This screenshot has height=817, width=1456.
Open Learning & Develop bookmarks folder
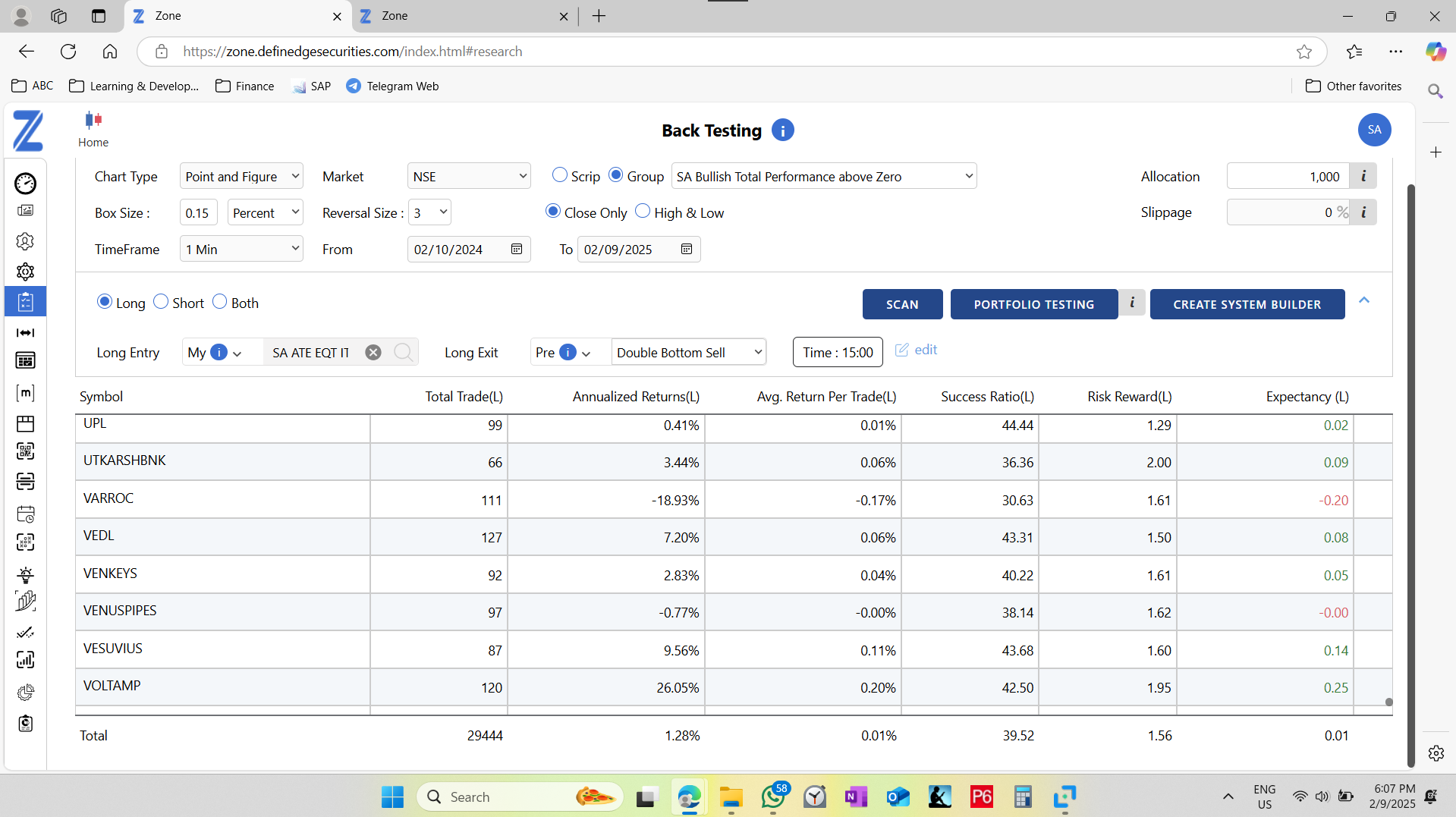[x=134, y=86]
